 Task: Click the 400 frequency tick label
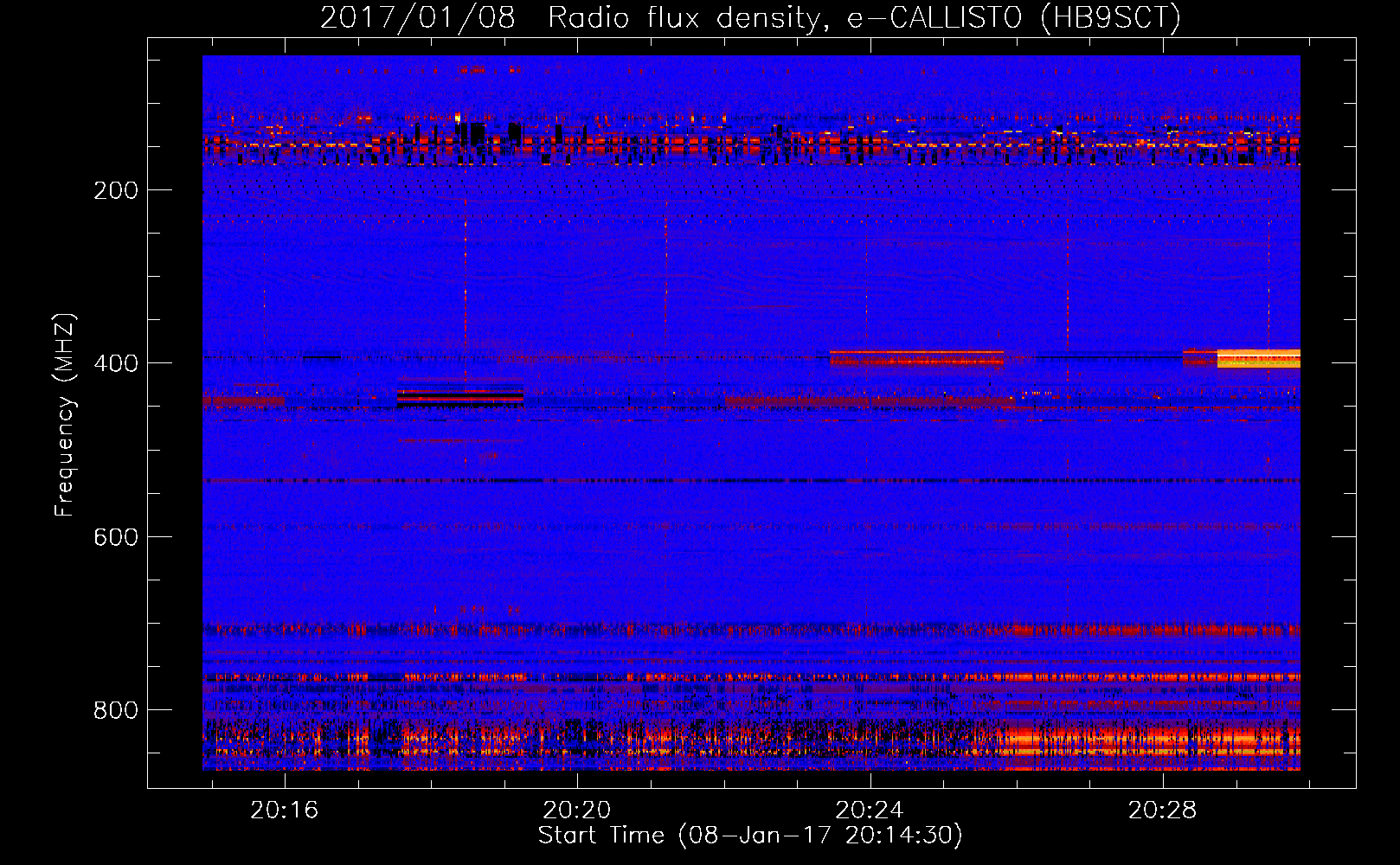[116, 363]
